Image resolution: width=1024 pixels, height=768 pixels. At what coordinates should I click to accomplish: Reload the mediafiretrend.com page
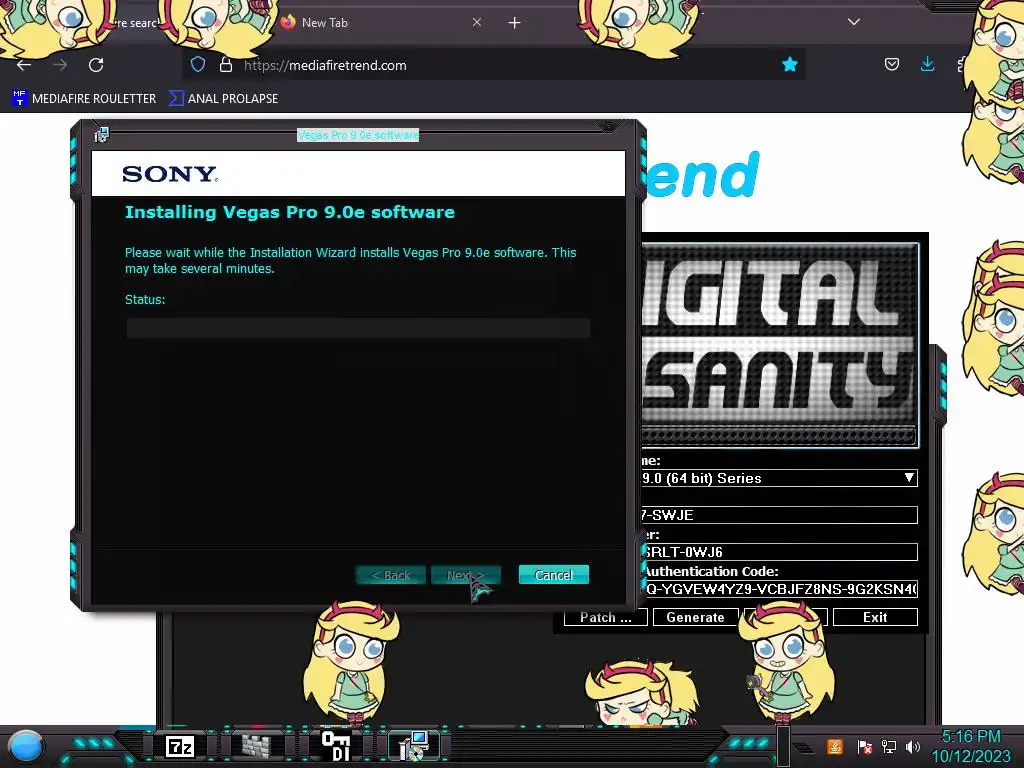96,65
